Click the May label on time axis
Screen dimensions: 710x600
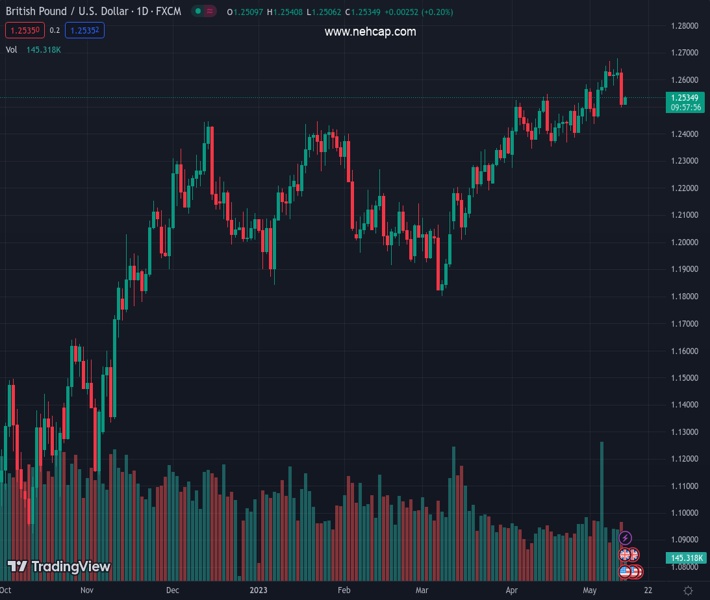point(588,591)
